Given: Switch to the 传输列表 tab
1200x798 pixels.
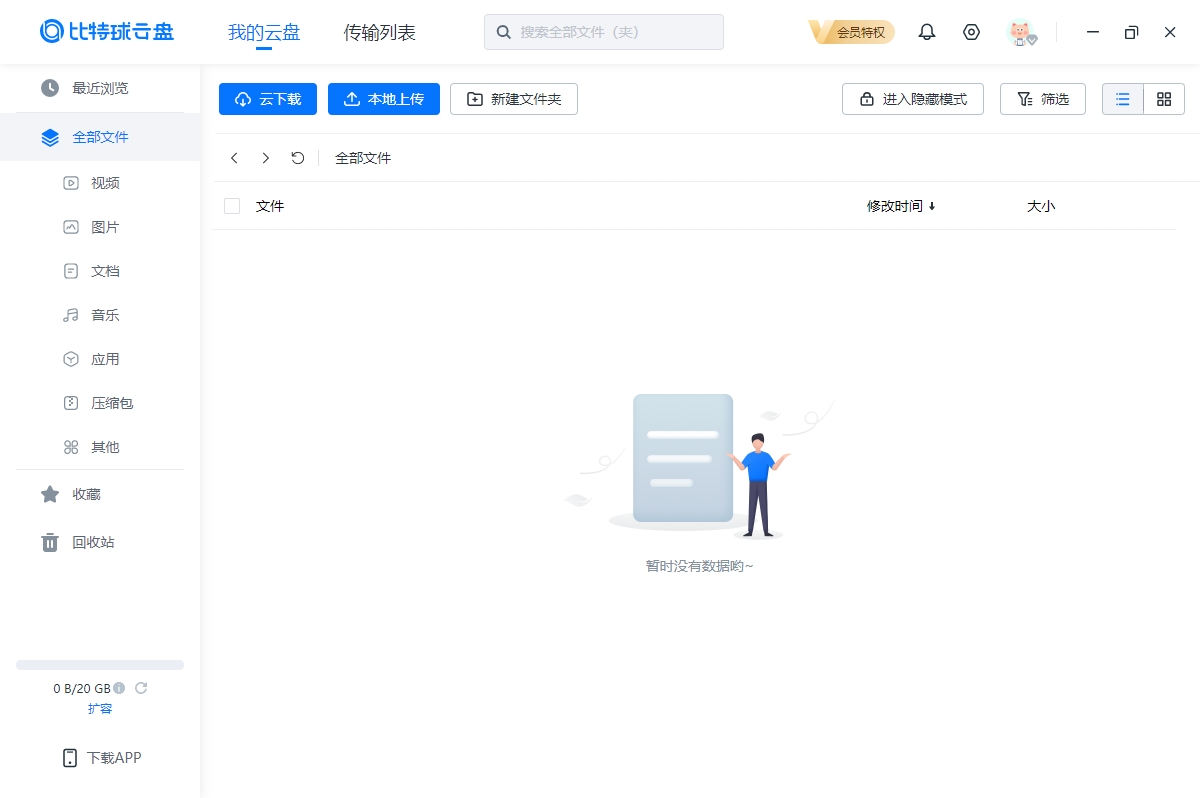Looking at the screenshot, I should coord(379,31).
